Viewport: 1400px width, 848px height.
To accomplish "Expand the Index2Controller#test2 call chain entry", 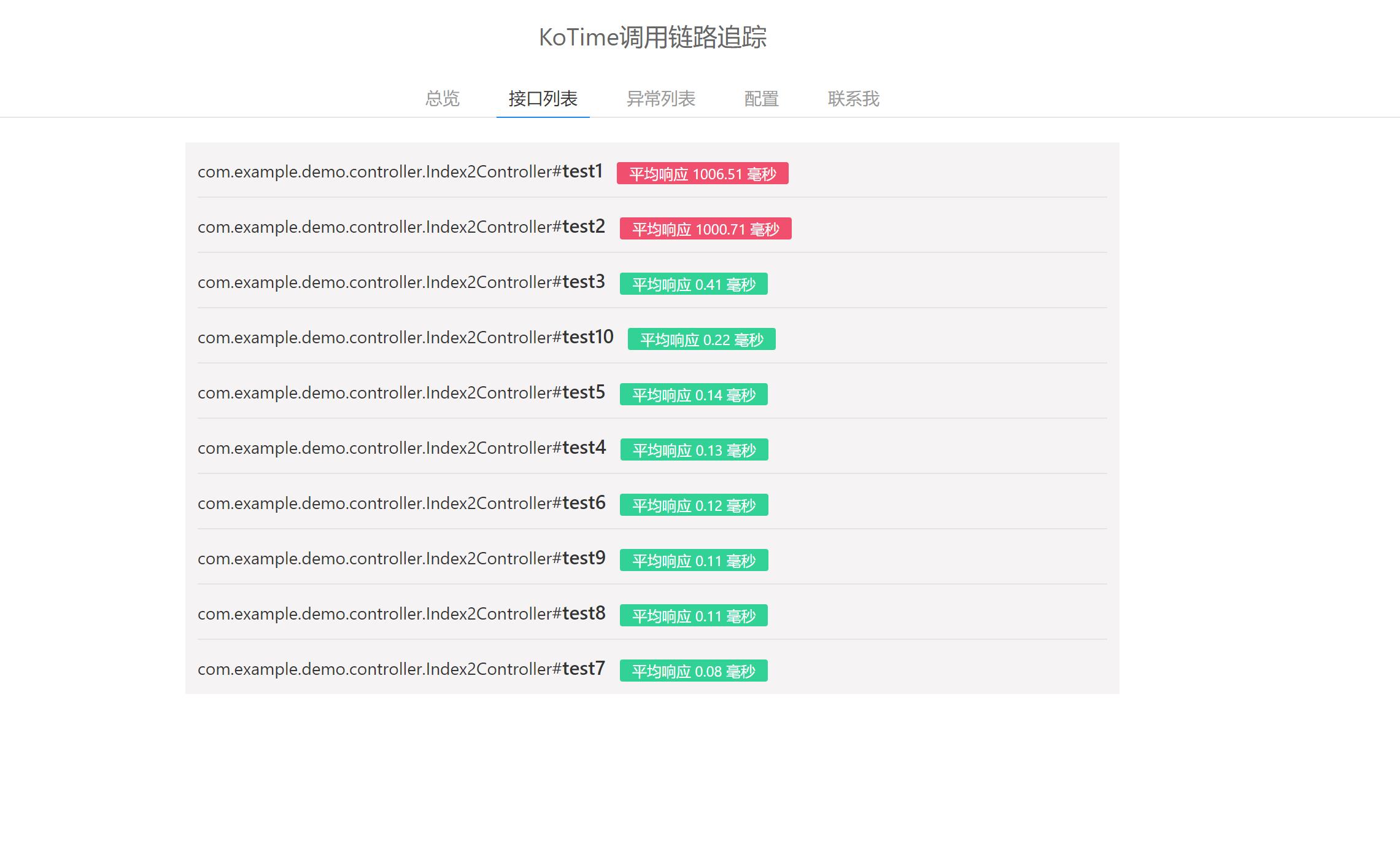I will coord(401,227).
